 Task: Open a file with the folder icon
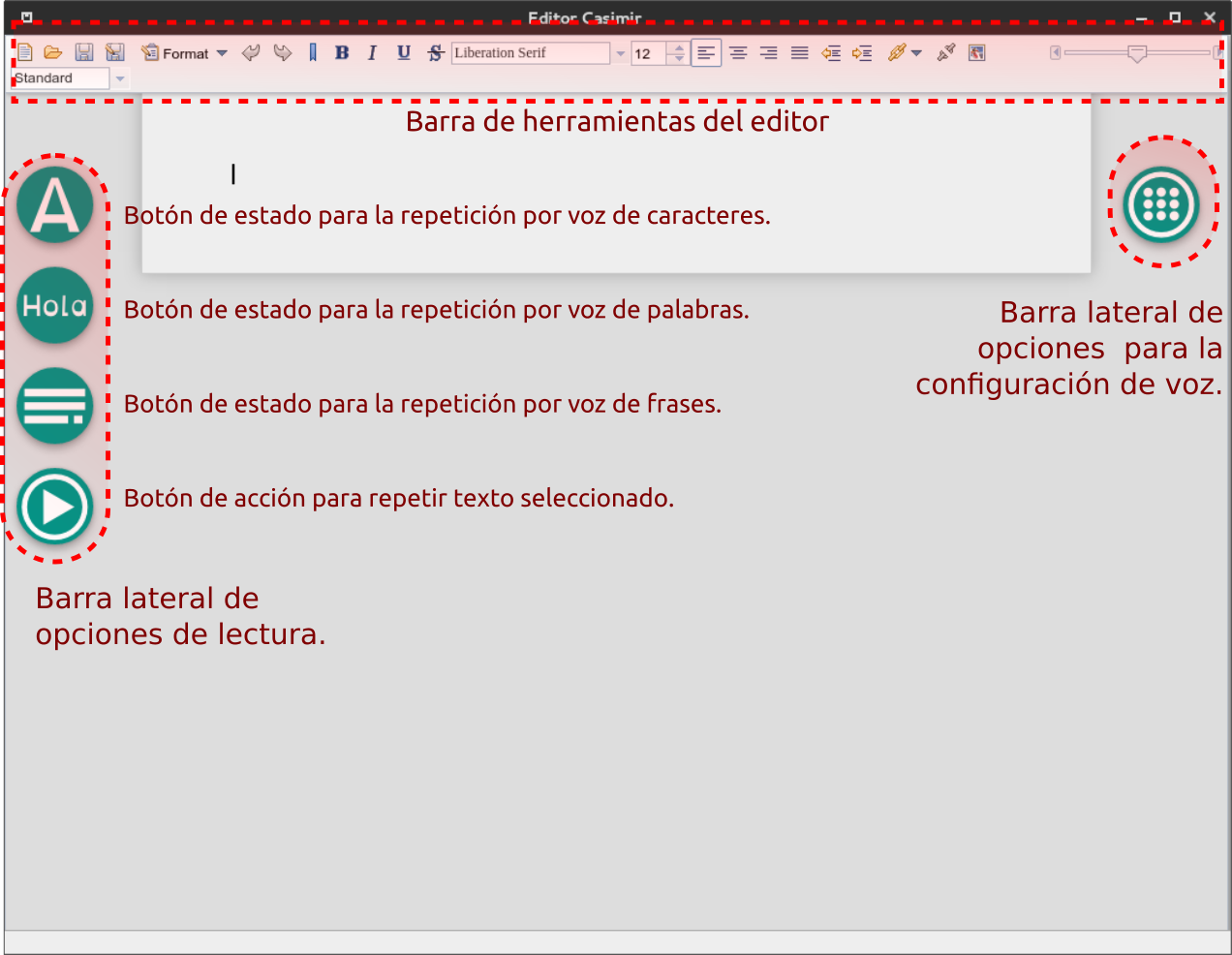click(x=53, y=53)
